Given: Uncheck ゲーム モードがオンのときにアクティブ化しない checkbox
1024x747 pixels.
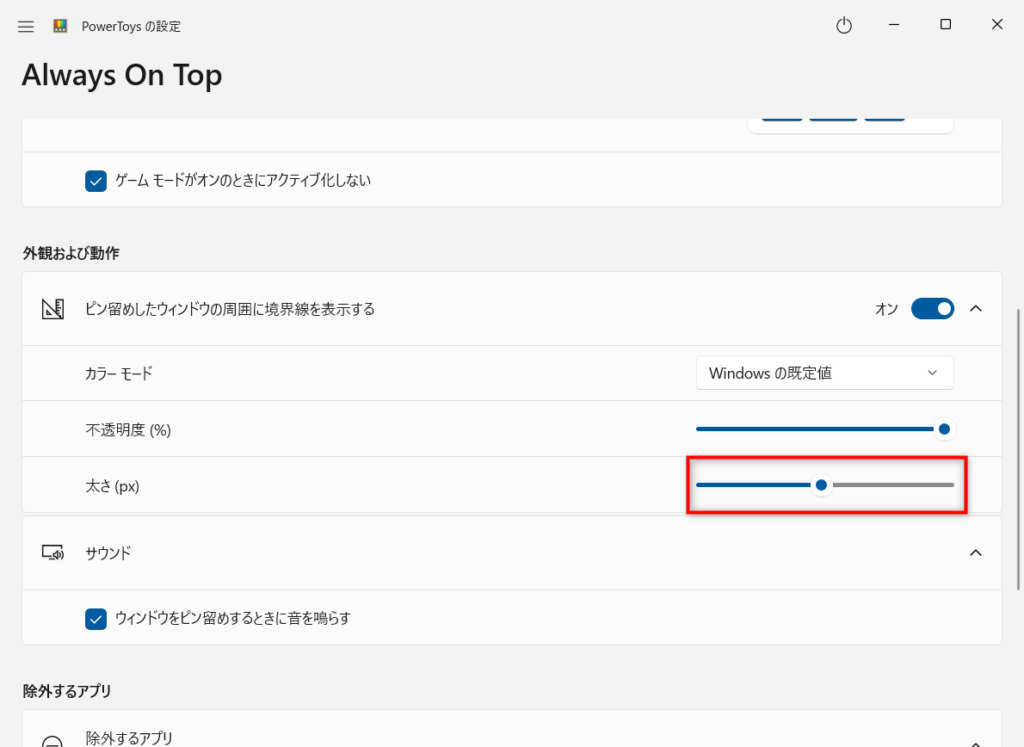Looking at the screenshot, I should tap(96, 181).
